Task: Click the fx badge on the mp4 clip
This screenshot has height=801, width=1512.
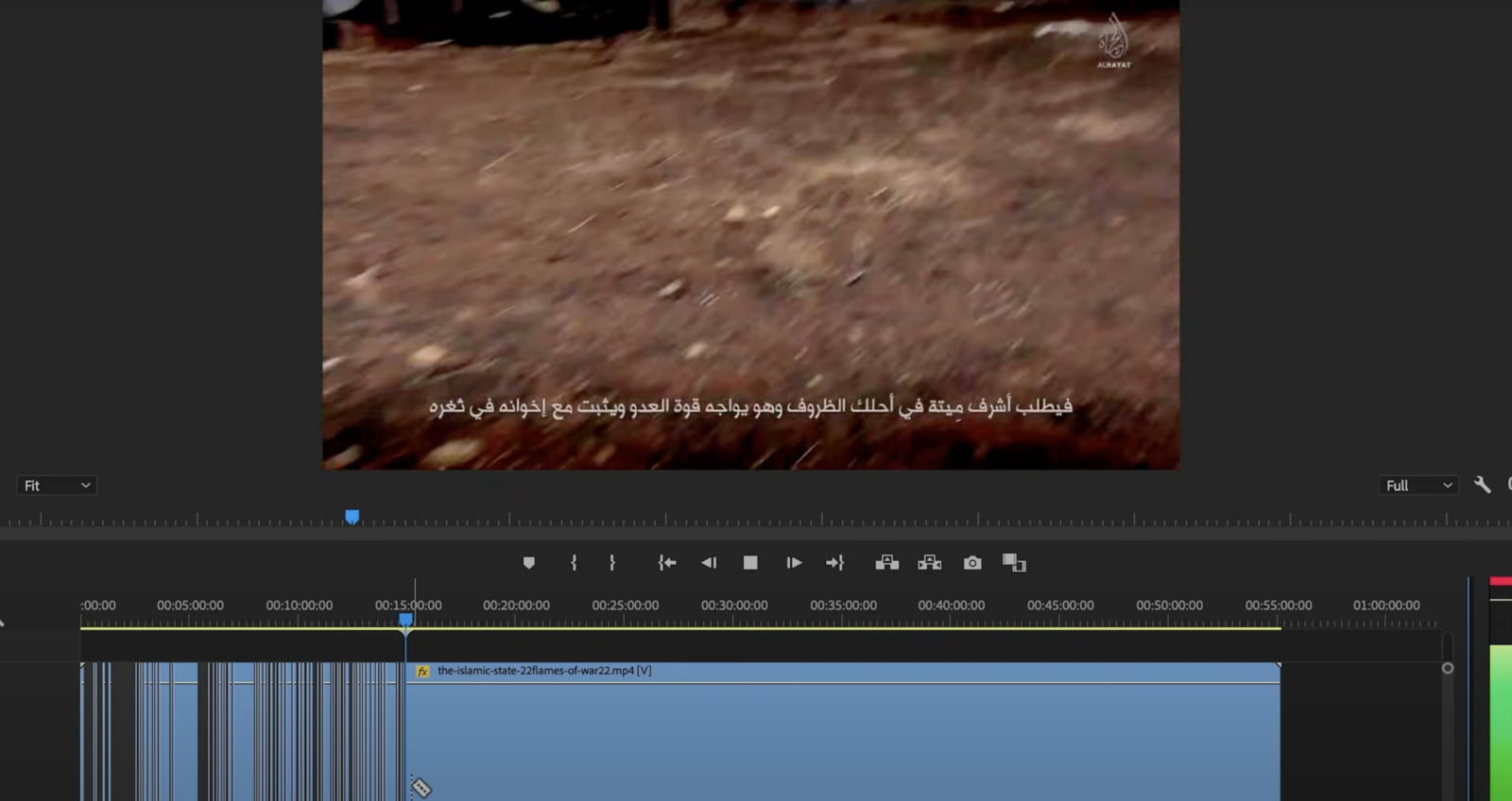Action: pos(422,672)
